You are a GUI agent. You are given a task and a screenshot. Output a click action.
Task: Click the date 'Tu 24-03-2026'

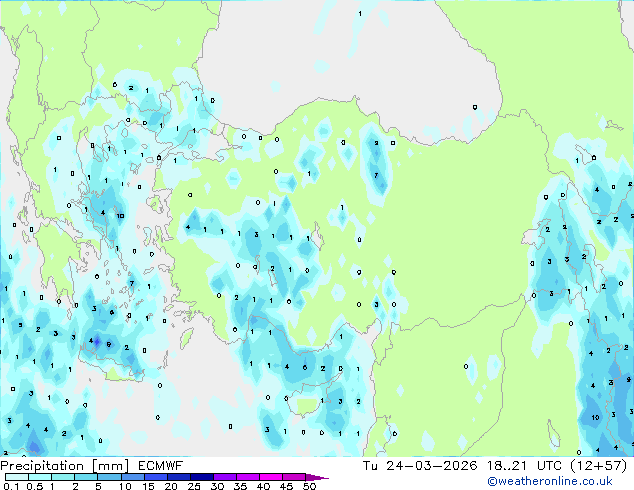point(420,466)
